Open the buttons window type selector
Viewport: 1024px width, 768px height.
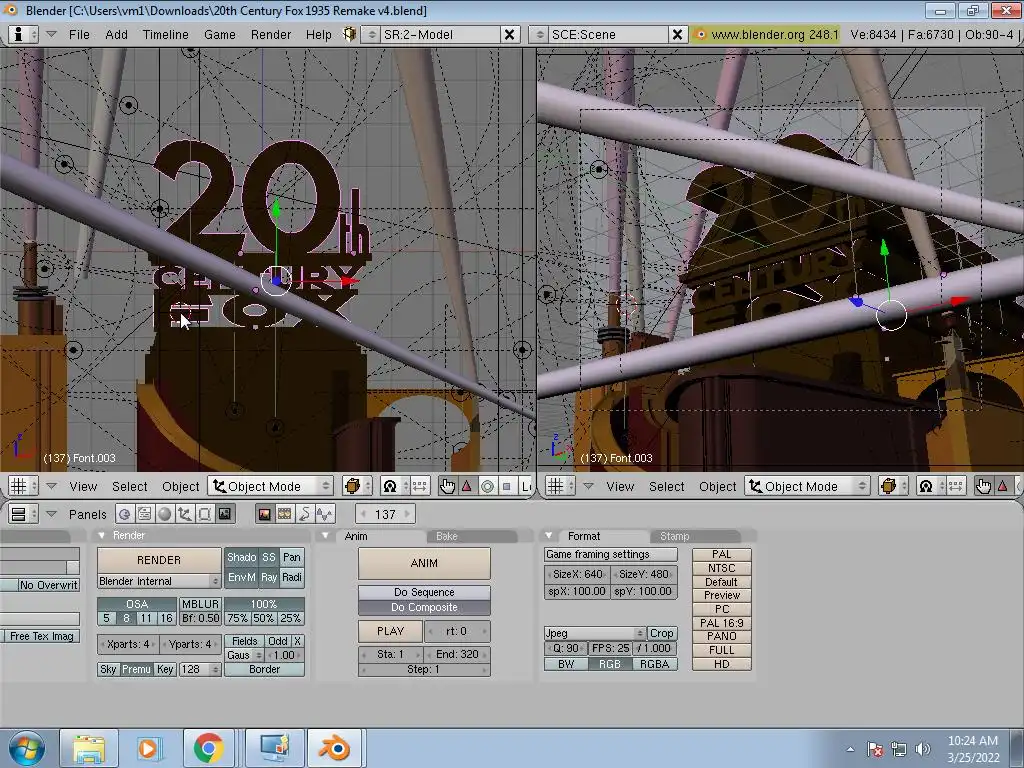click(23, 514)
